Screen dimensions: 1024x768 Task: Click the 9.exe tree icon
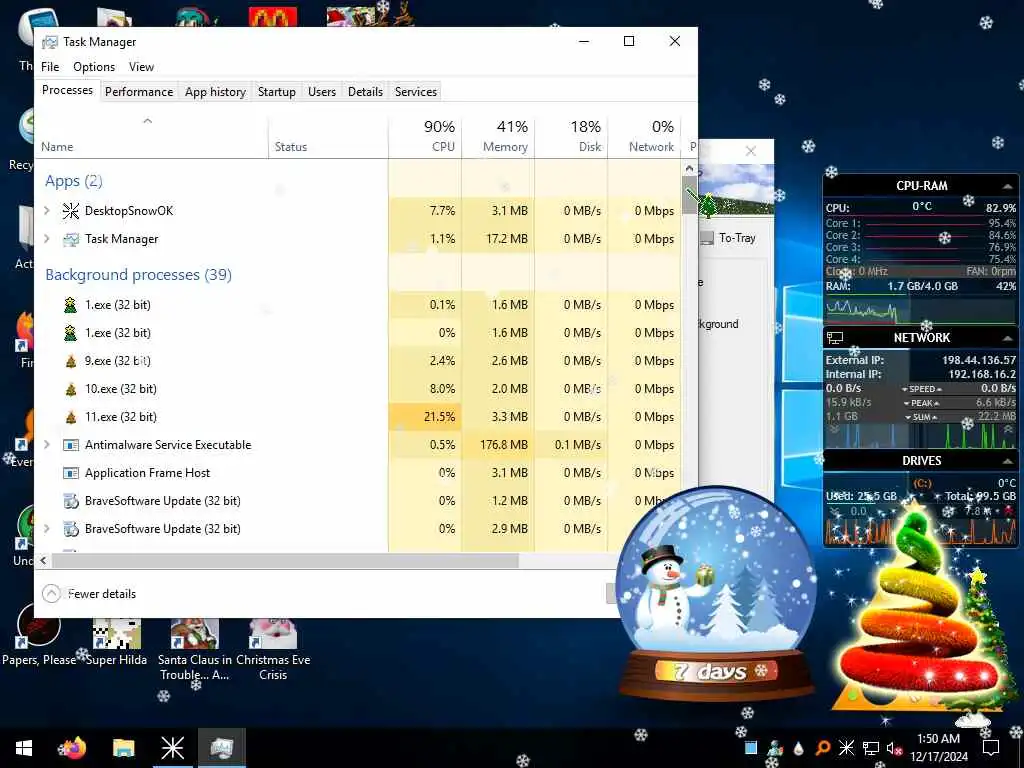[x=71, y=361]
